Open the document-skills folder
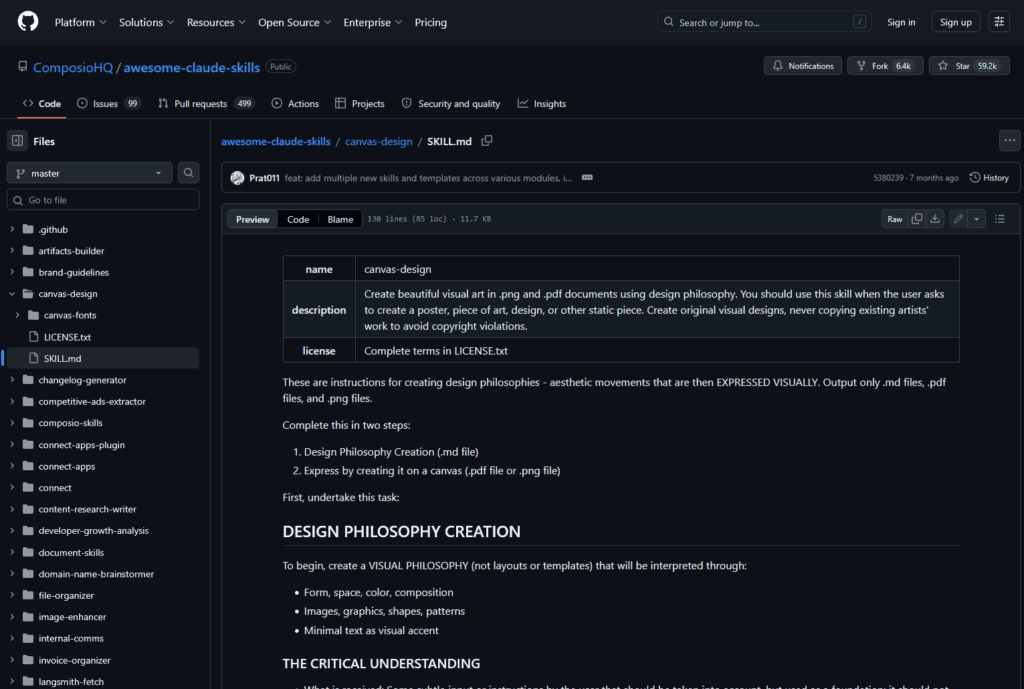This screenshot has width=1024, height=689. (x=71, y=553)
